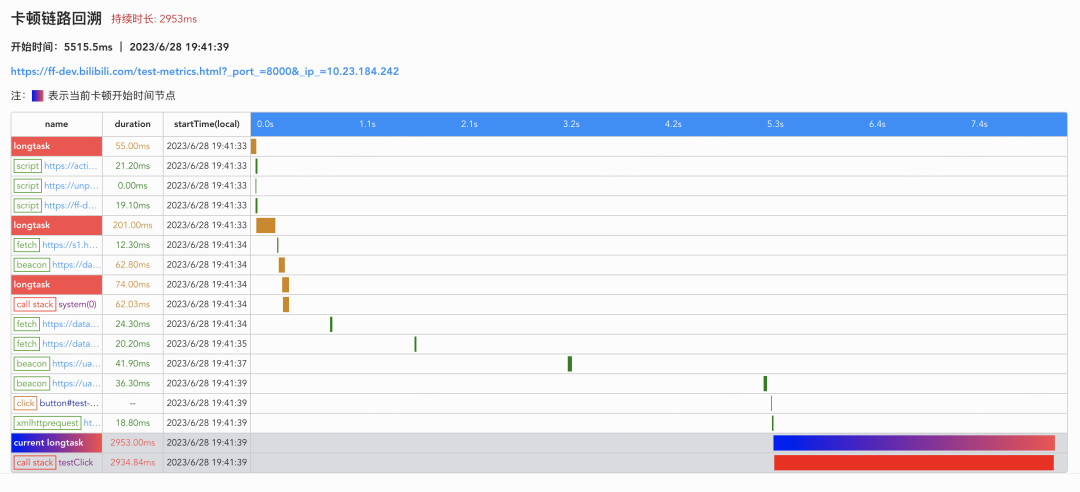Click the 18.80ms duration cell
The height and width of the screenshot is (492, 1080).
133,423
